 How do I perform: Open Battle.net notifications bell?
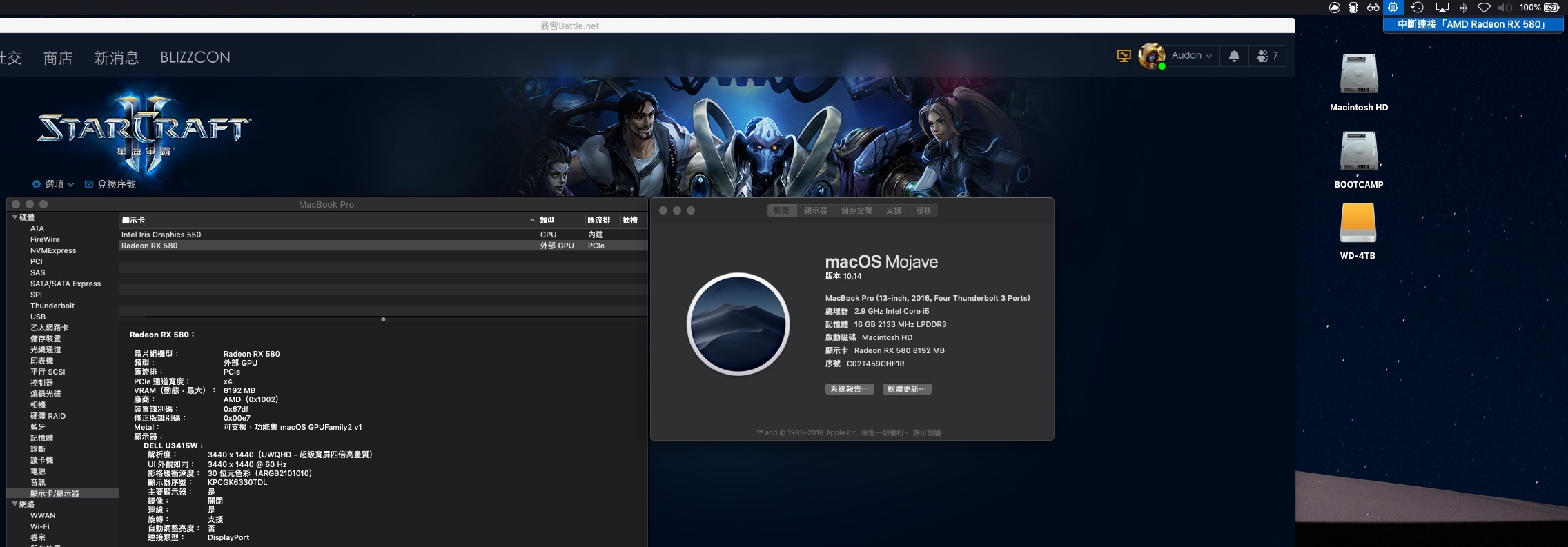[1234, 56]
